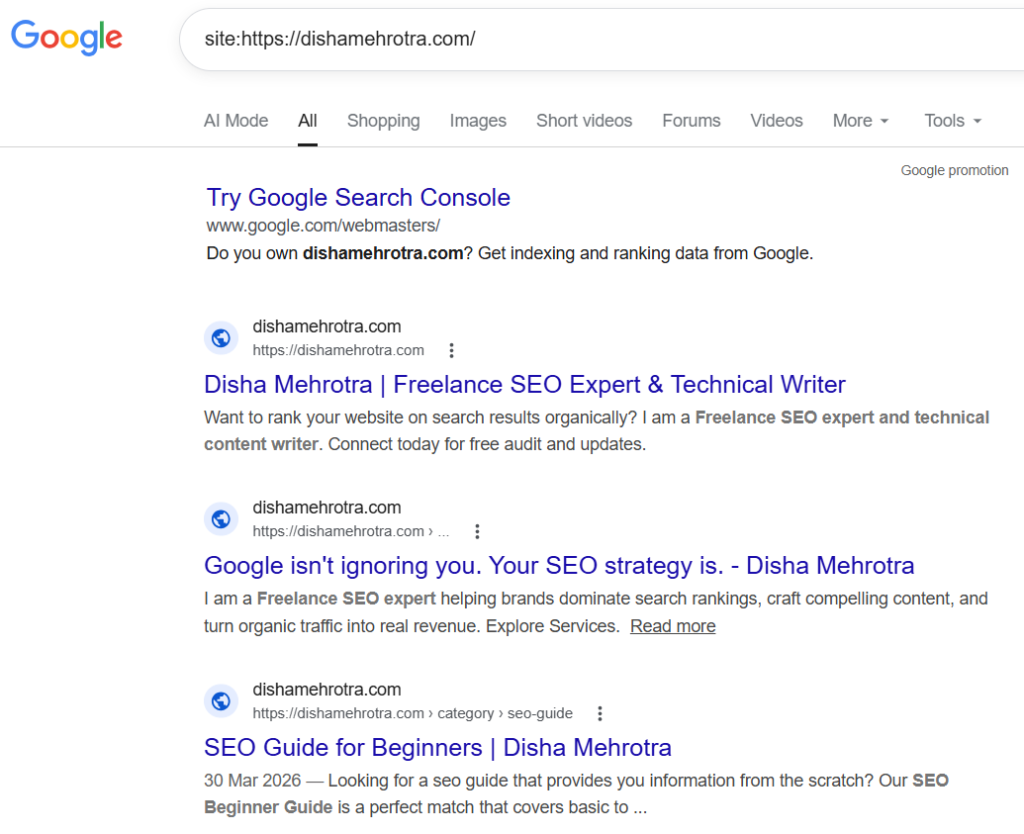The height and width of the screenshot is (834, 1024).
Task: Open three-dot menu for Freelance SEO Expert result
Action: 452,350
